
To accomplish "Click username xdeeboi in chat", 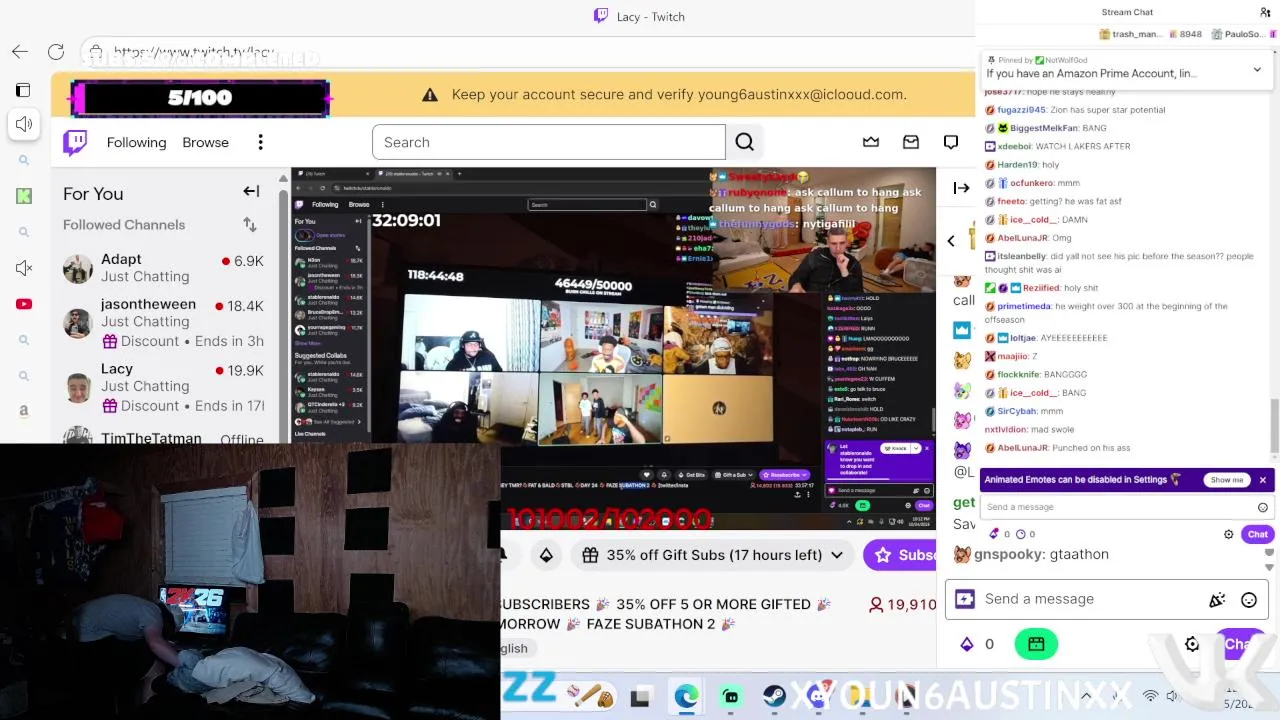I will click(1013, 146).
